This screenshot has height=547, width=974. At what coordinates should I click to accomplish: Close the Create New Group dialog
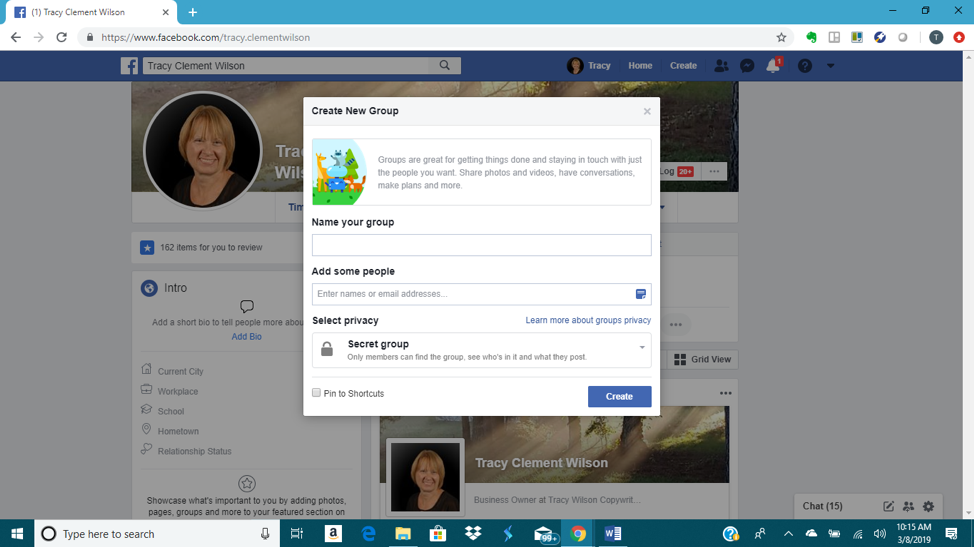coord(647,111)
